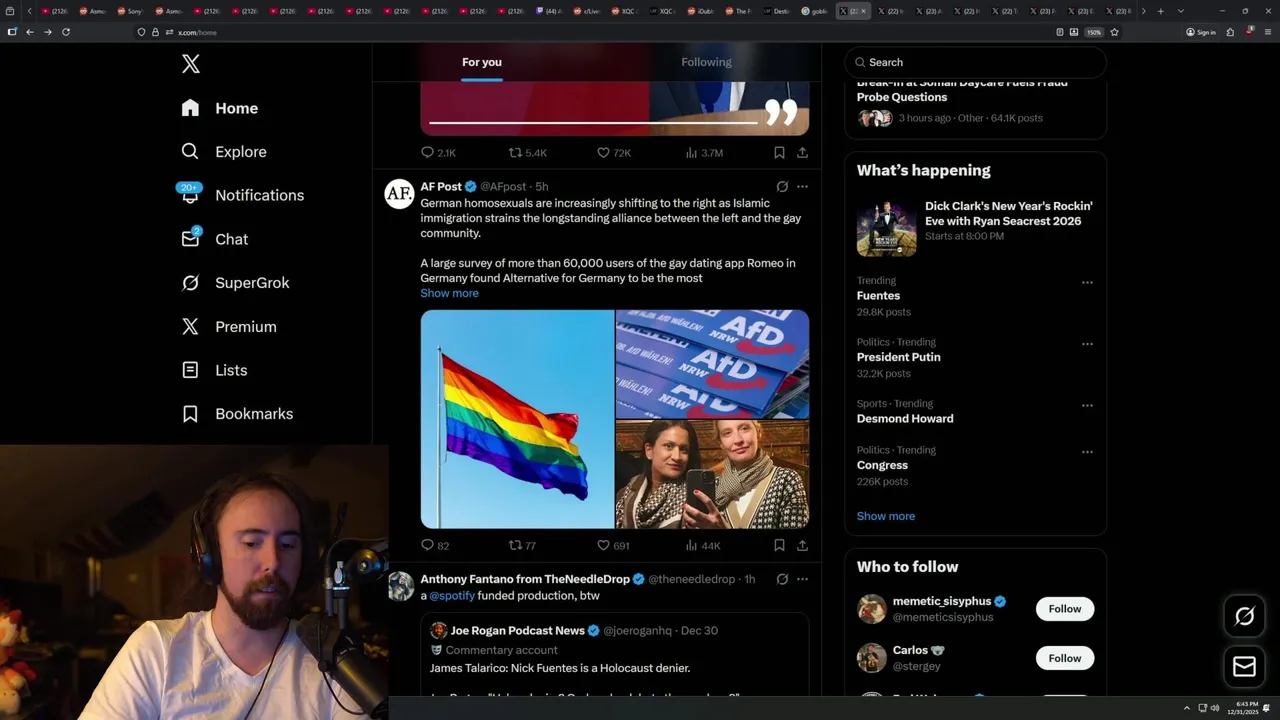Share the AF Post tweet
This screenshot has height=720, width=1280.
[x=802, y=545]
